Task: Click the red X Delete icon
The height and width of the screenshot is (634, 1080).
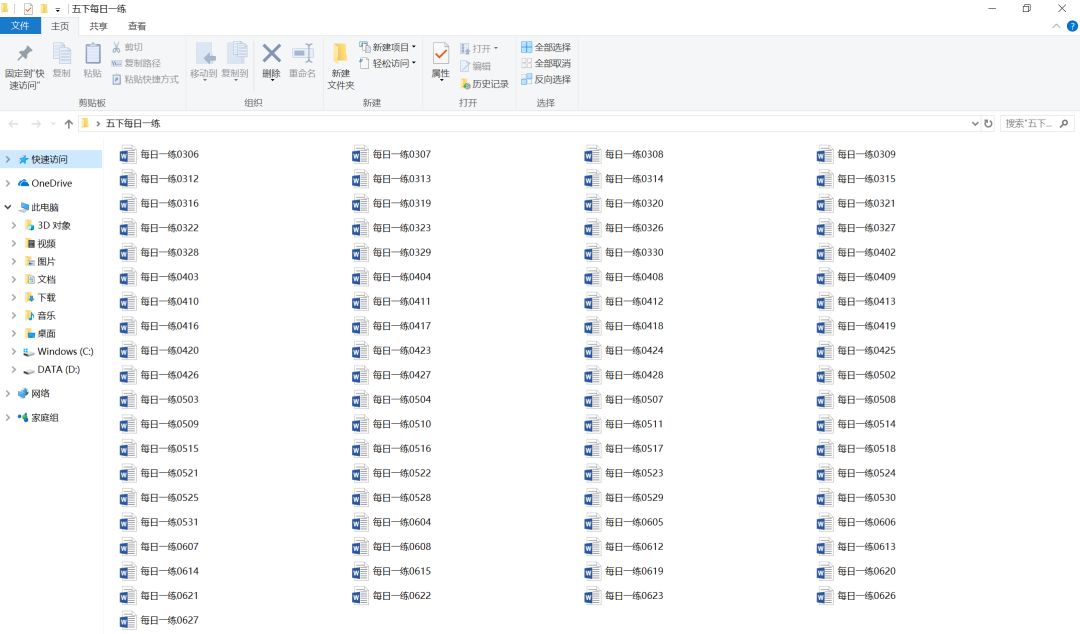Action: tap(271, 53)
